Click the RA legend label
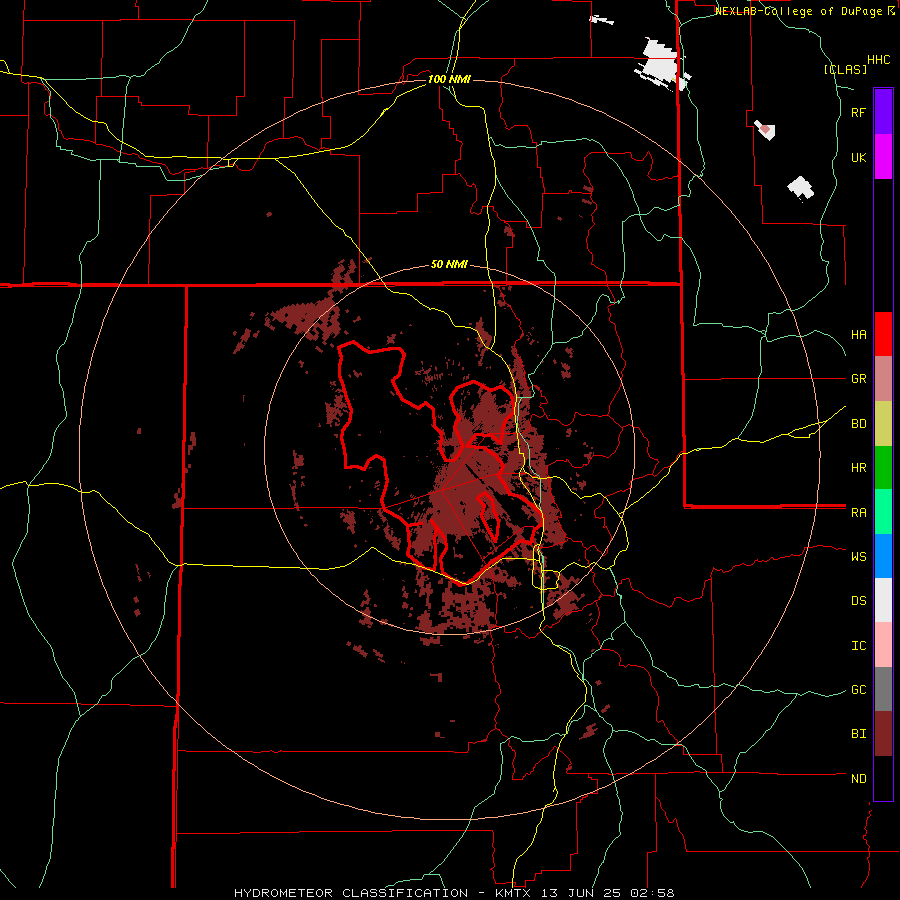This screenshot has width=900, height=900. (859, 513)
